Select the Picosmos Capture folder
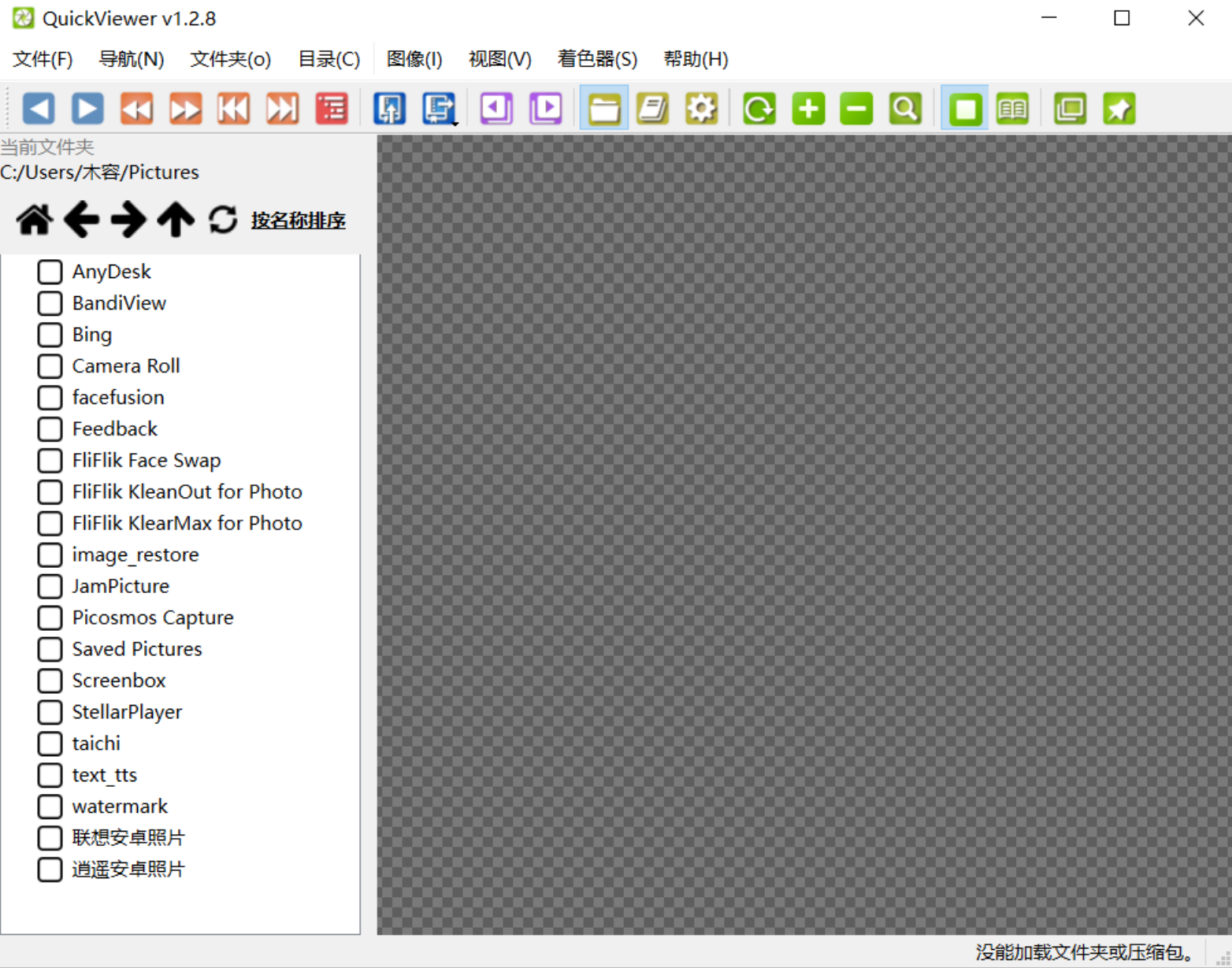This screenshot has width=1232, height=968. (153, 618)
